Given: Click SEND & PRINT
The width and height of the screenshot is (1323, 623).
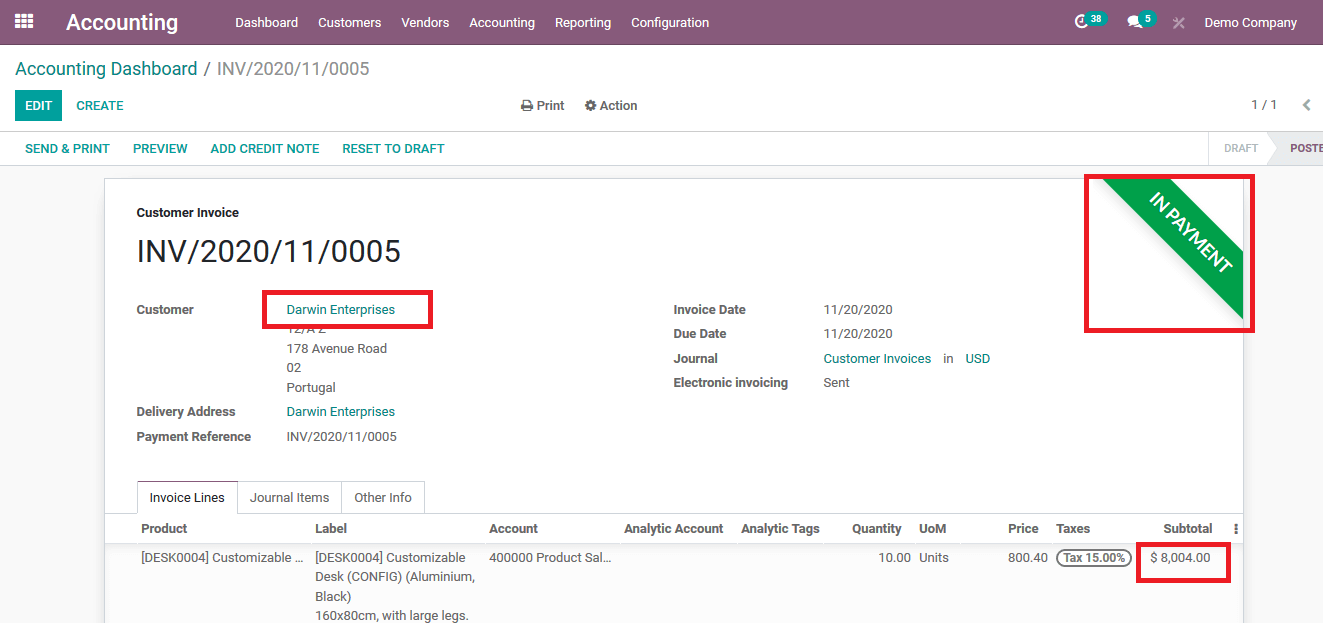Looking at the screenshot, I should pyautogui.click(x=67, y=148).
